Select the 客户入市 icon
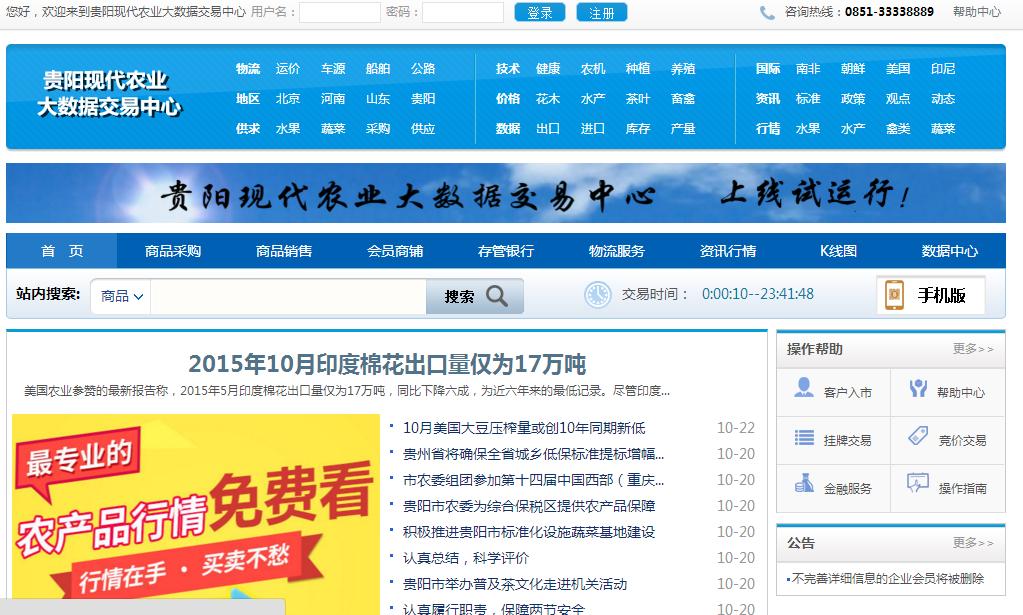Viewport: 1023px width, 615px height. coord(804,387)
